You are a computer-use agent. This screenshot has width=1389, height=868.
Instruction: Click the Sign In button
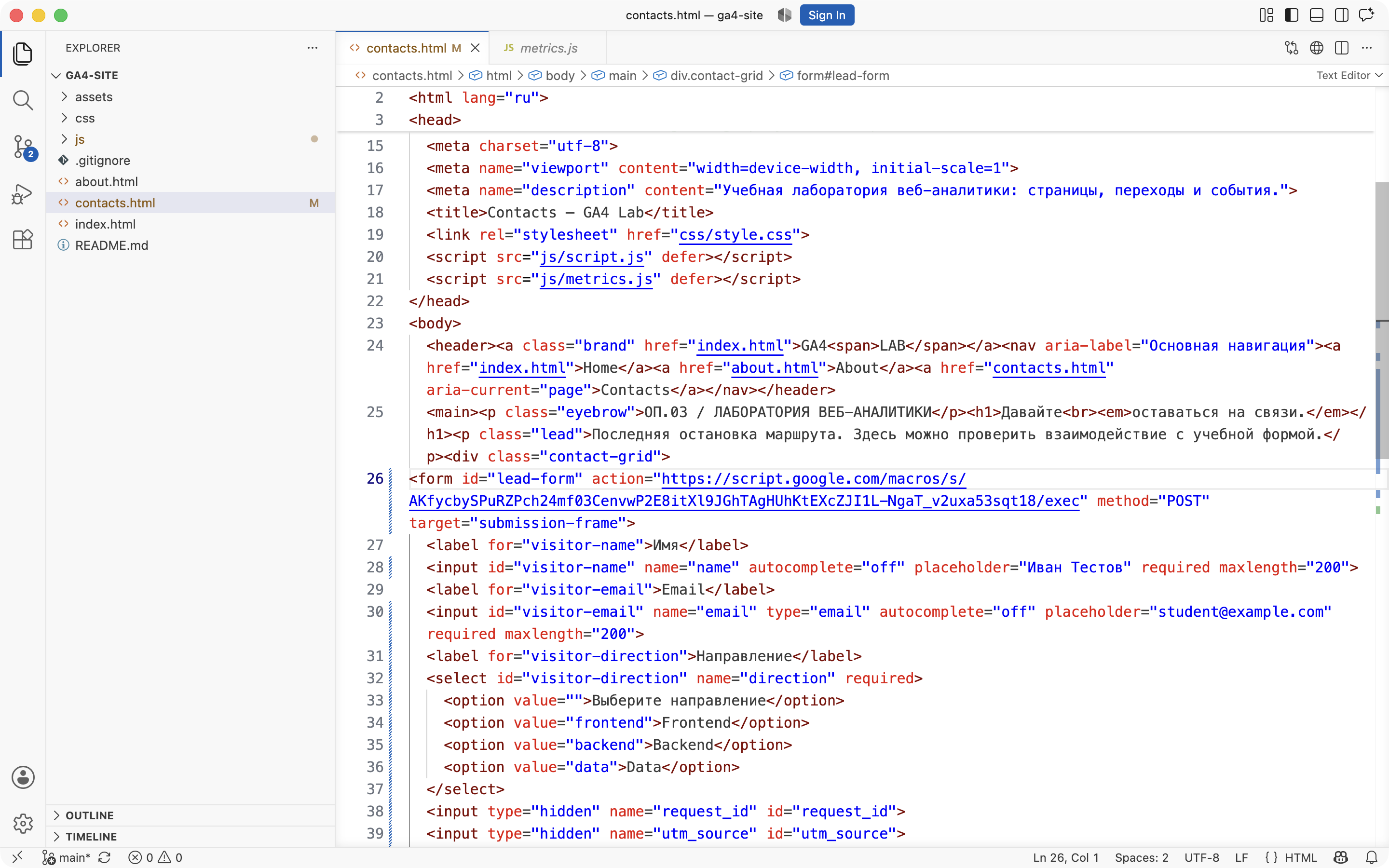(827, 15)
